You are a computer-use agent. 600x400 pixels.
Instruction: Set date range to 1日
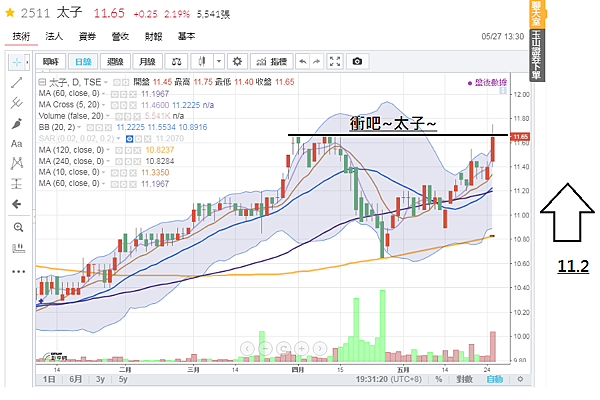(49, 379)
